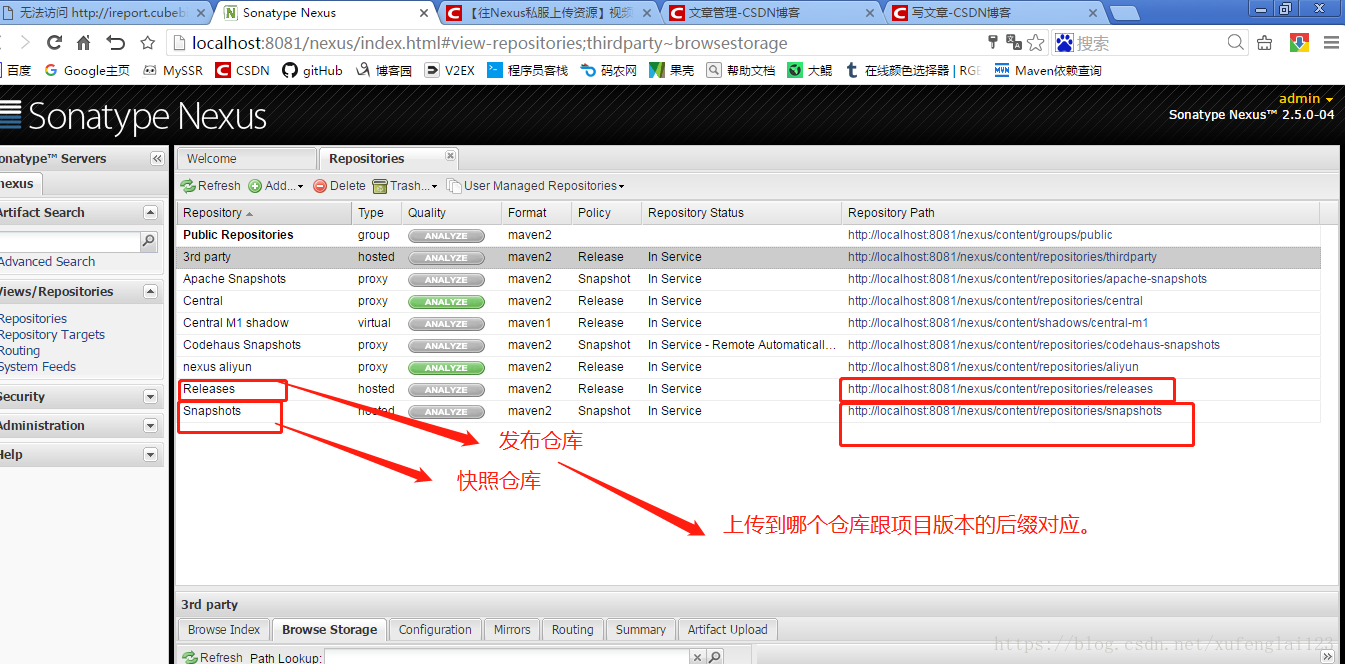Switch to the Mirrors tab

point(512,630)
